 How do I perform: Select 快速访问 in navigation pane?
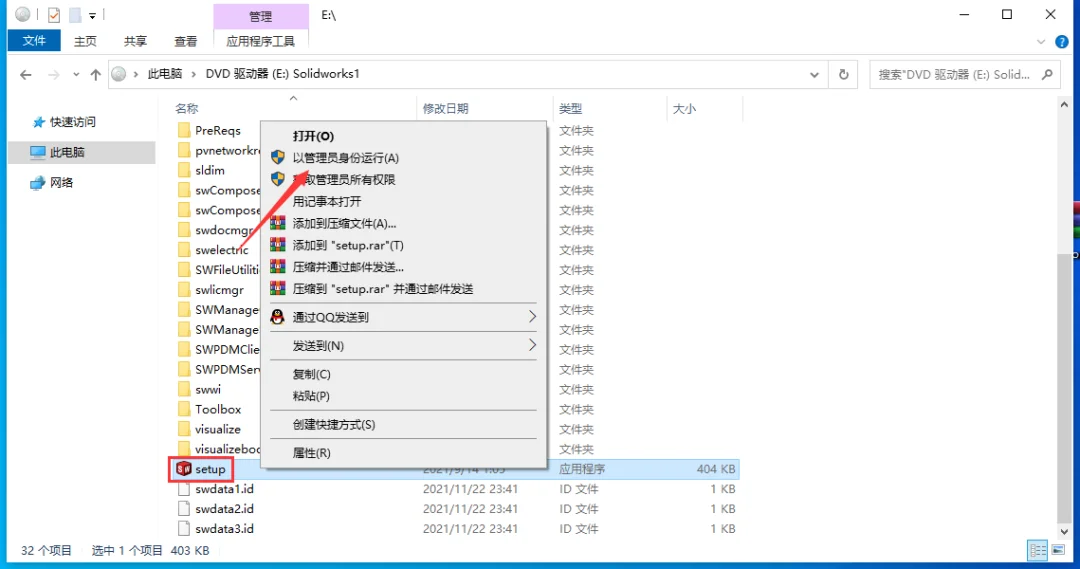coord(73,122)
